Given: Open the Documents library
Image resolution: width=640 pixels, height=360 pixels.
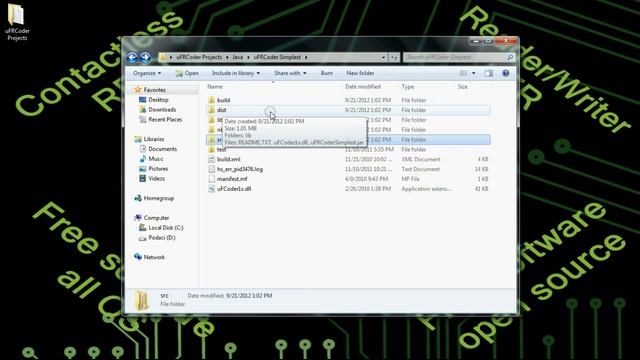Looking at the screenshot, I should click(162, 149).
